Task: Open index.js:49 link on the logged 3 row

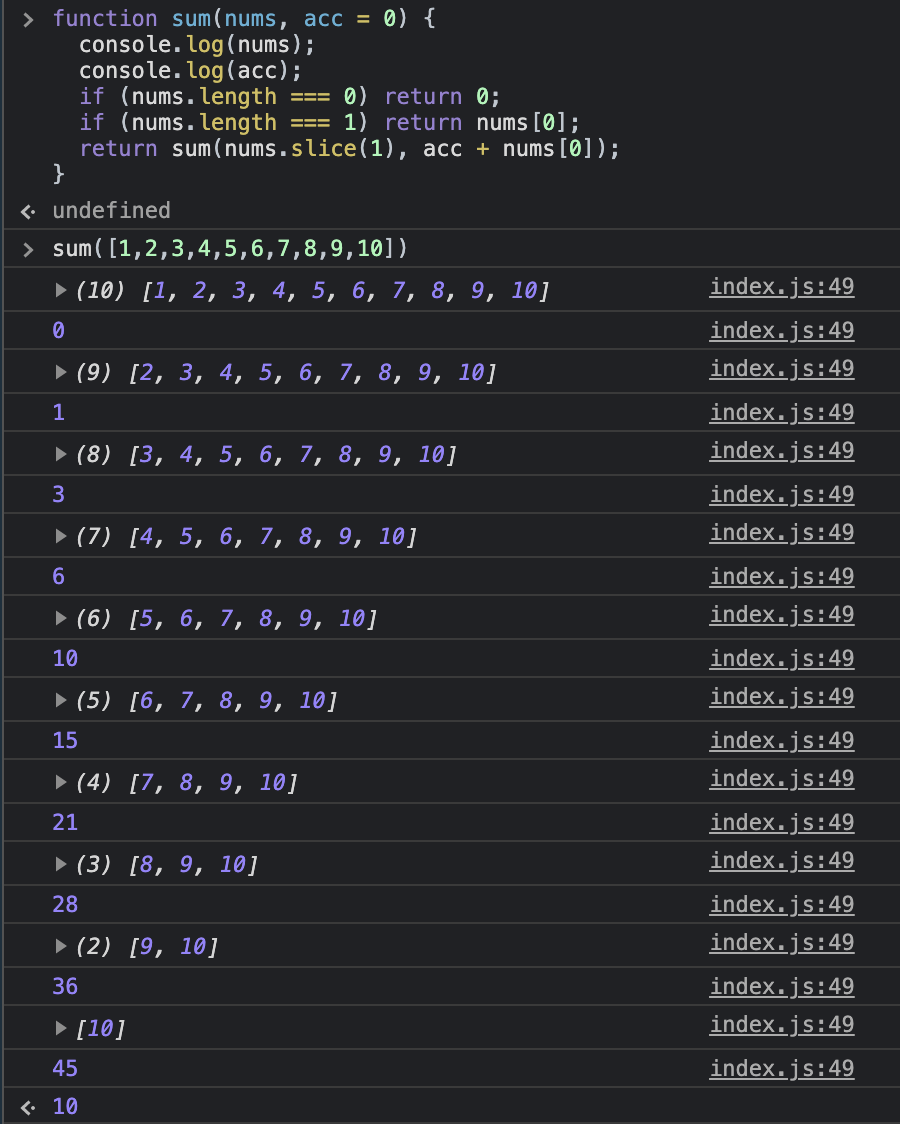Action: (782, 495)
